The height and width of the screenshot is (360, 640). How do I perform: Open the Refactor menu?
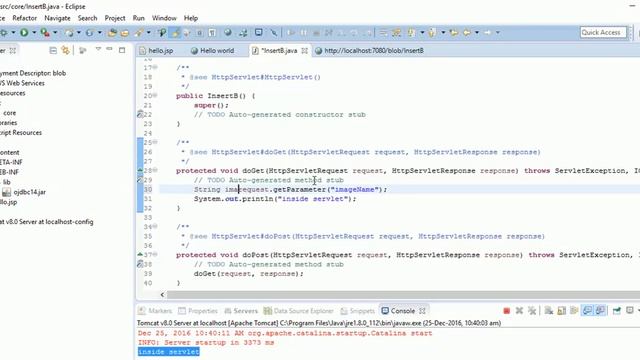(x=24, y=18)
